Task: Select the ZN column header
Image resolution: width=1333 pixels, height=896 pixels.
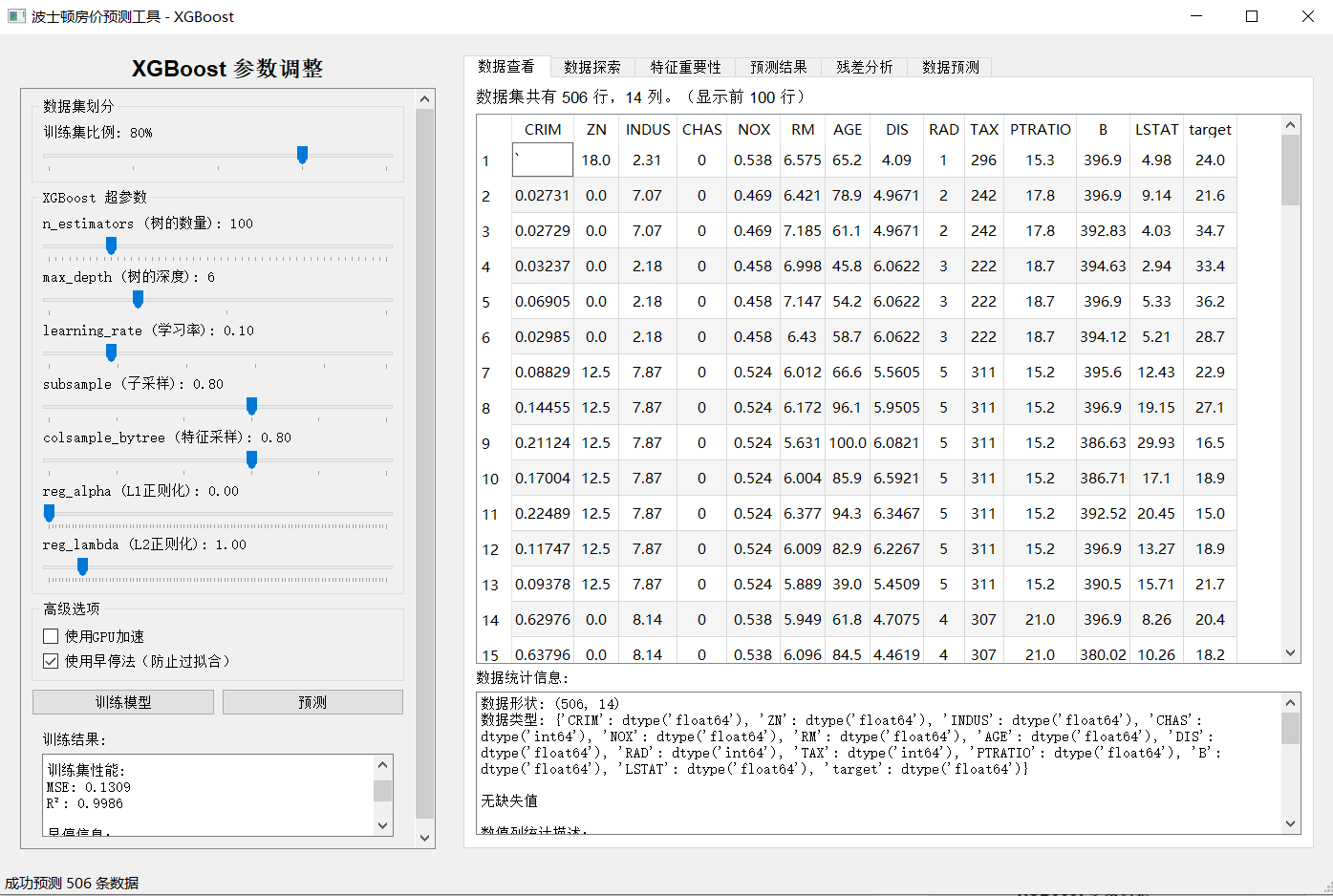Action: coord(596,129)
